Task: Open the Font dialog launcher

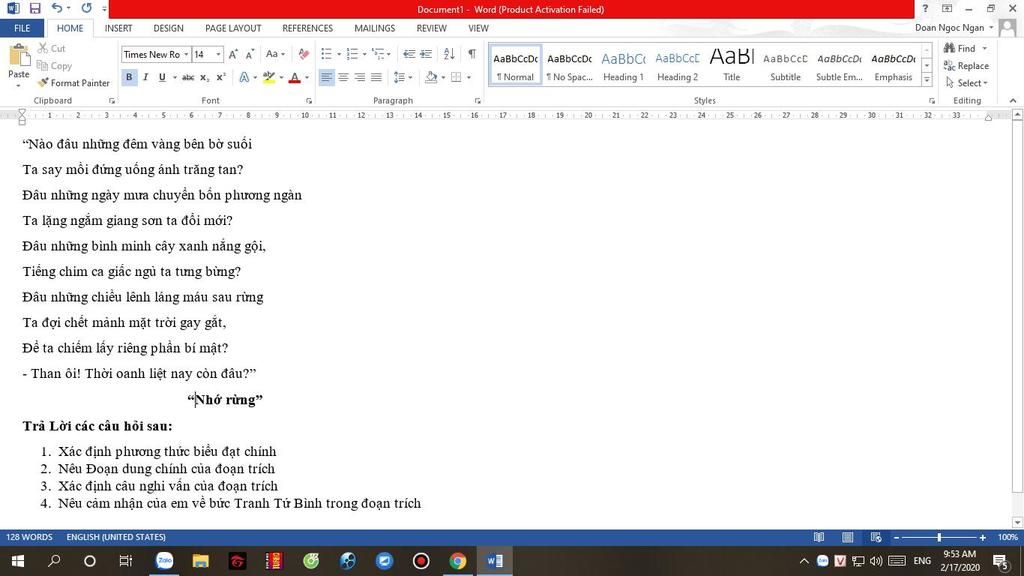Action: pos(309,101)
